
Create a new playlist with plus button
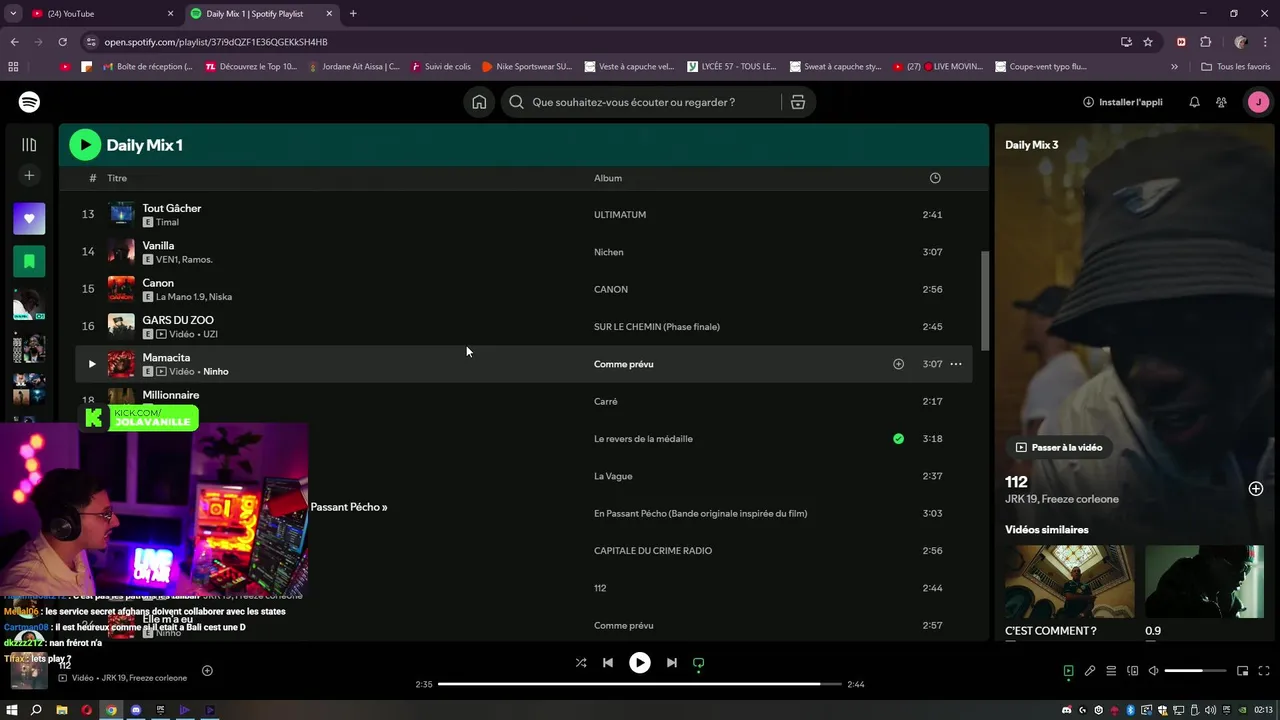pos(29,176)
